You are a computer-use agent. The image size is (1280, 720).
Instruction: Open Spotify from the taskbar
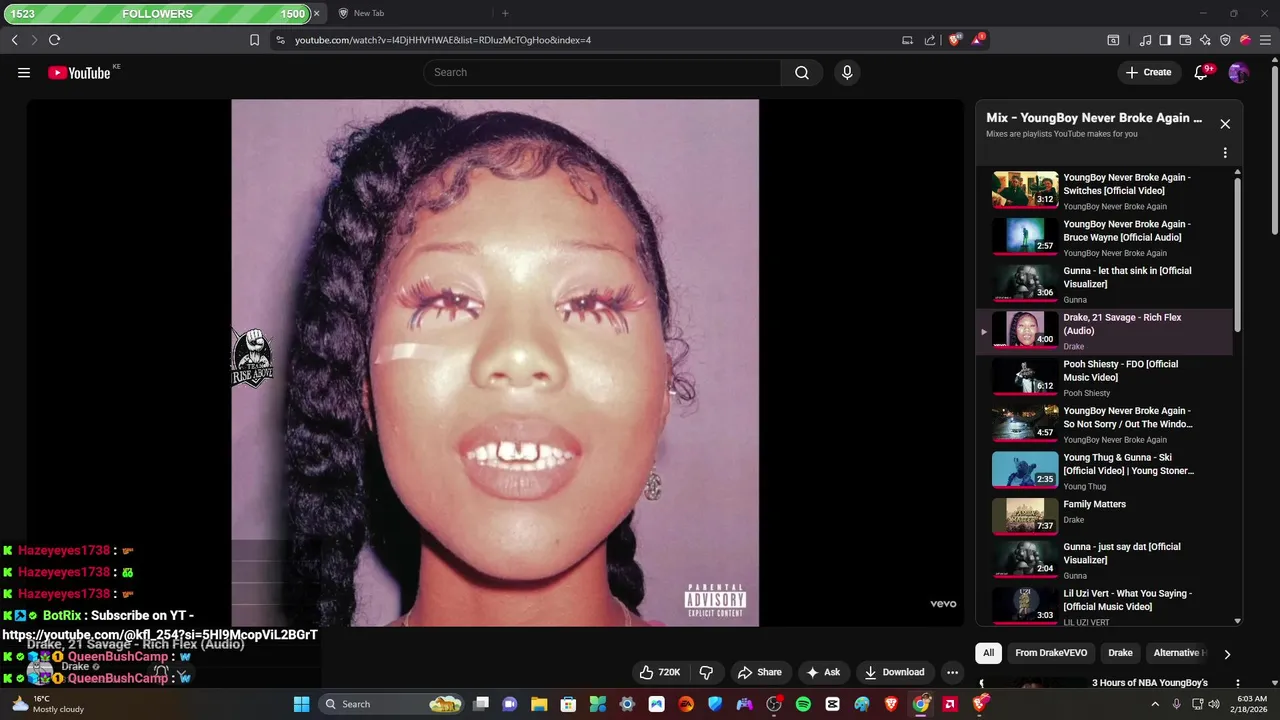[803, 704]
